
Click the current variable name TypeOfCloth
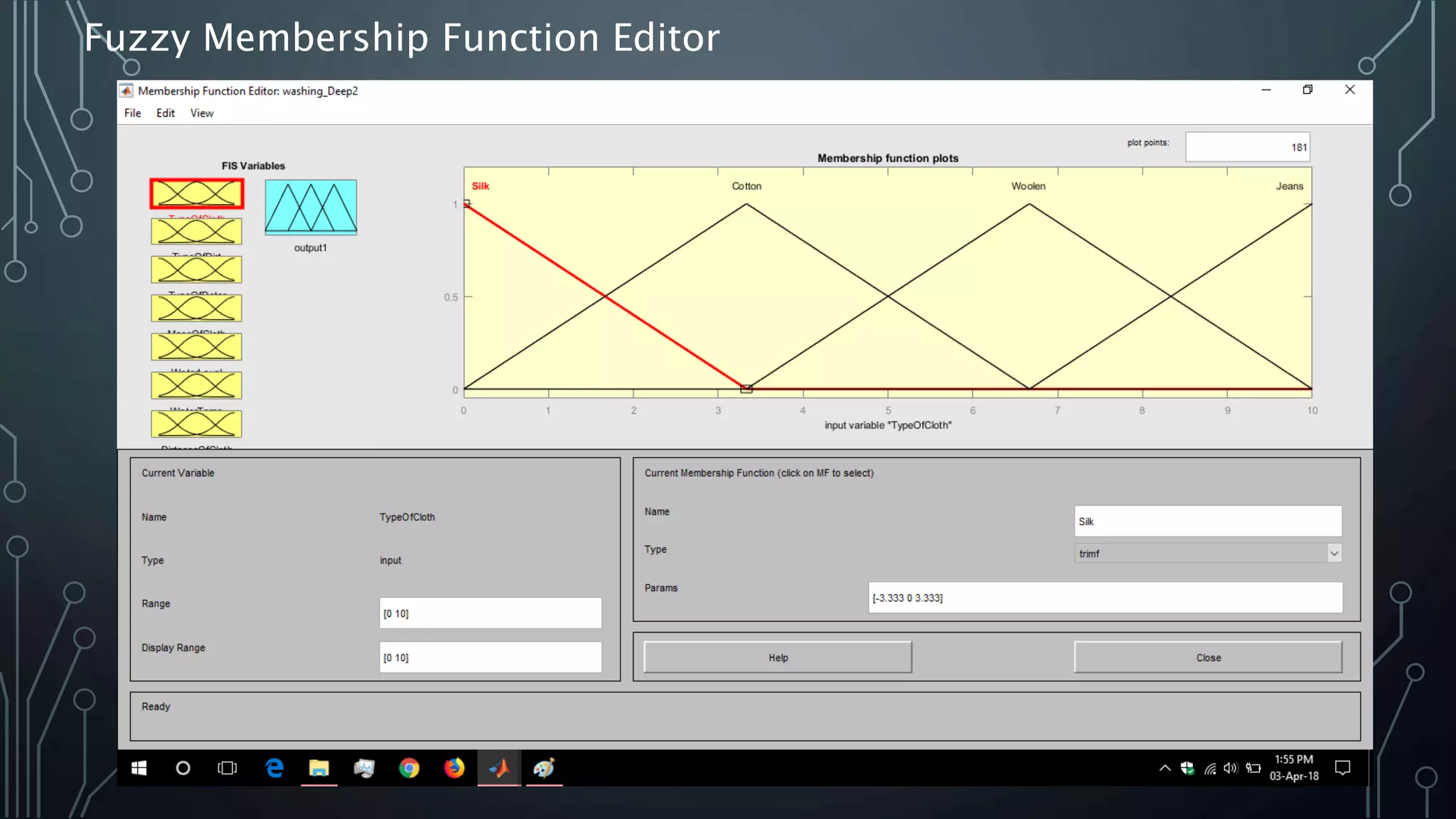click(407, 517)
